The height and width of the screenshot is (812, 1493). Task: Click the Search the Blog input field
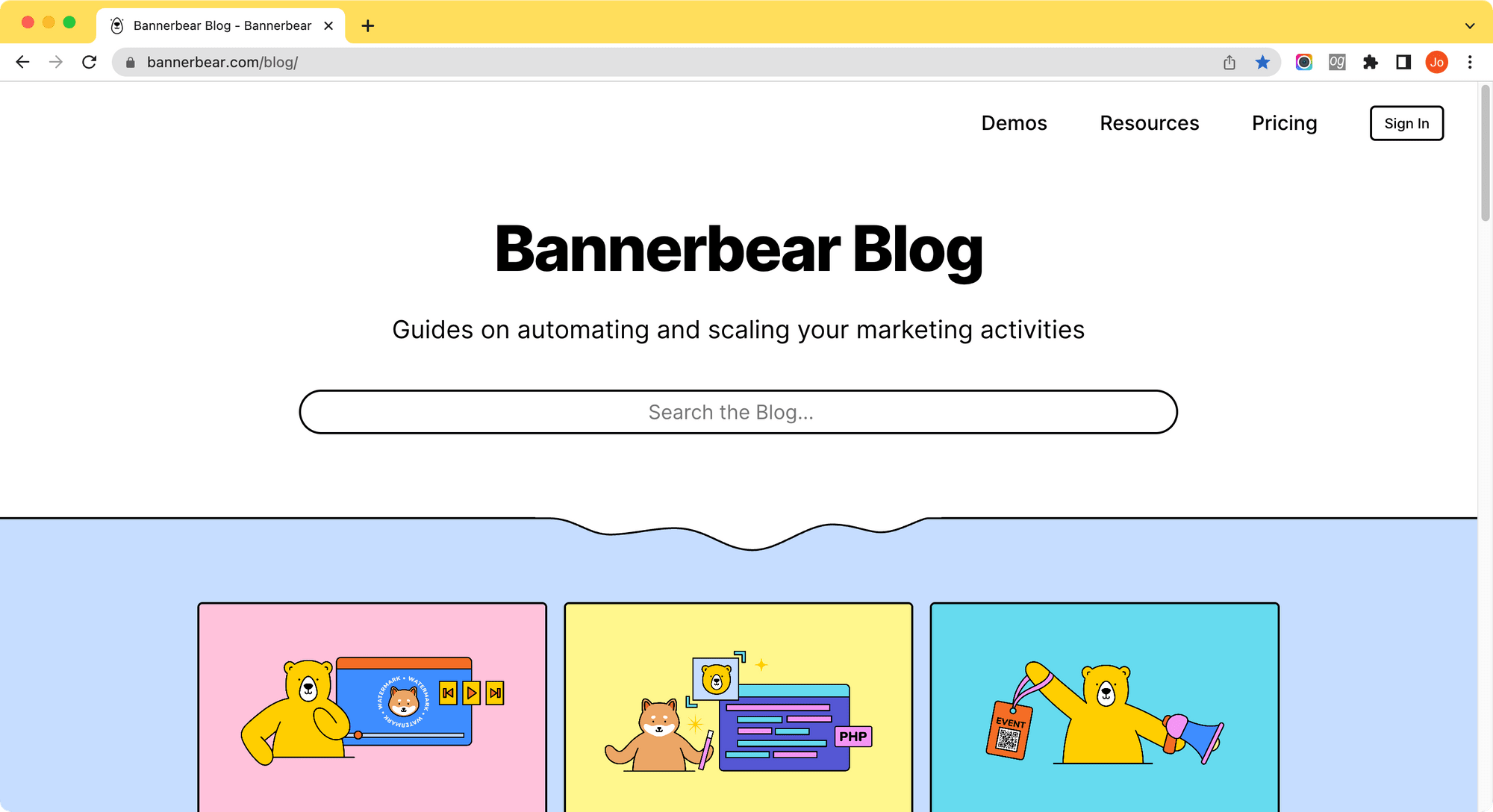738,411
